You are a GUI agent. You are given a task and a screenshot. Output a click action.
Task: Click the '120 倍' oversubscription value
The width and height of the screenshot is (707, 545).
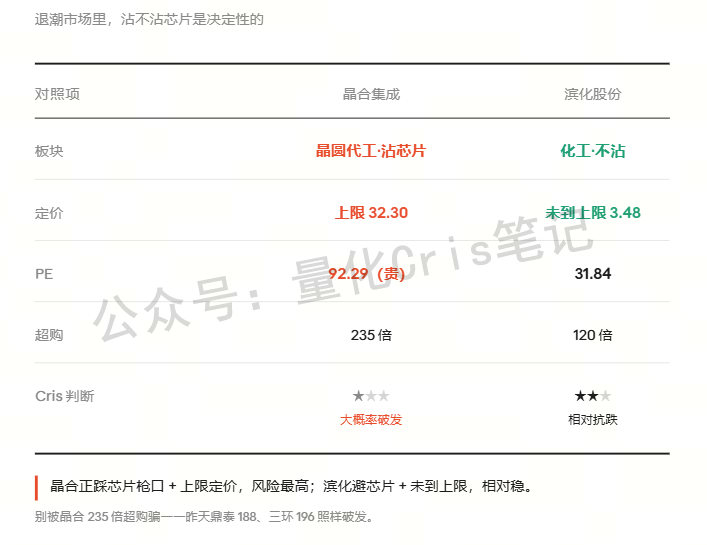(x=592, y=335)
